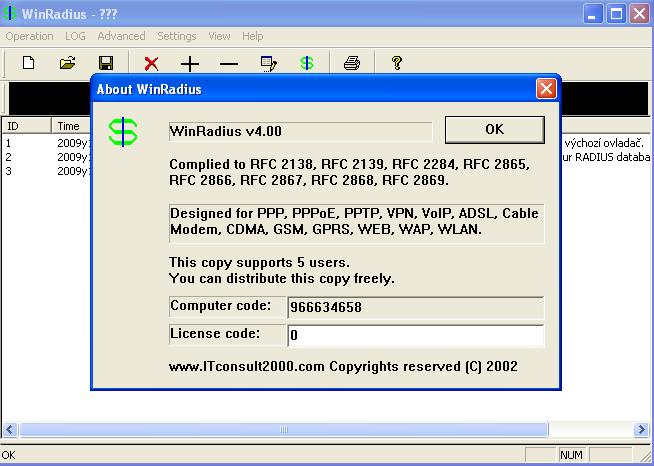654x466 pixels.
Task: Click the red X delete icon
Action: [x=151, y=64]
